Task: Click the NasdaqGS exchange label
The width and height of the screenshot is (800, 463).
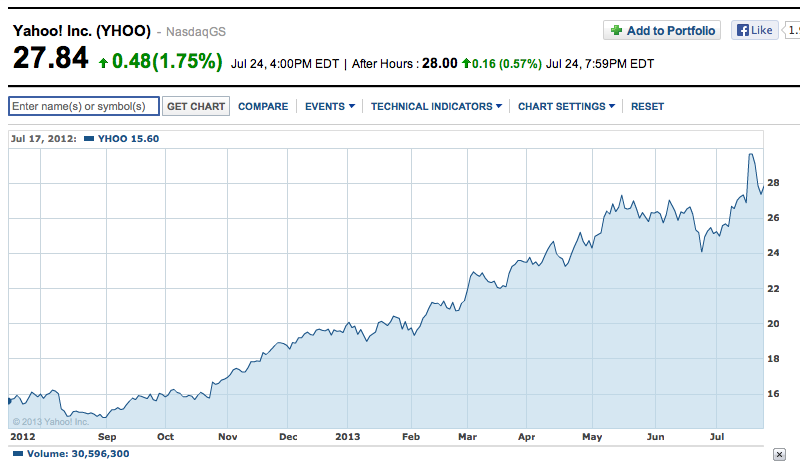Action: pos(195,32)
